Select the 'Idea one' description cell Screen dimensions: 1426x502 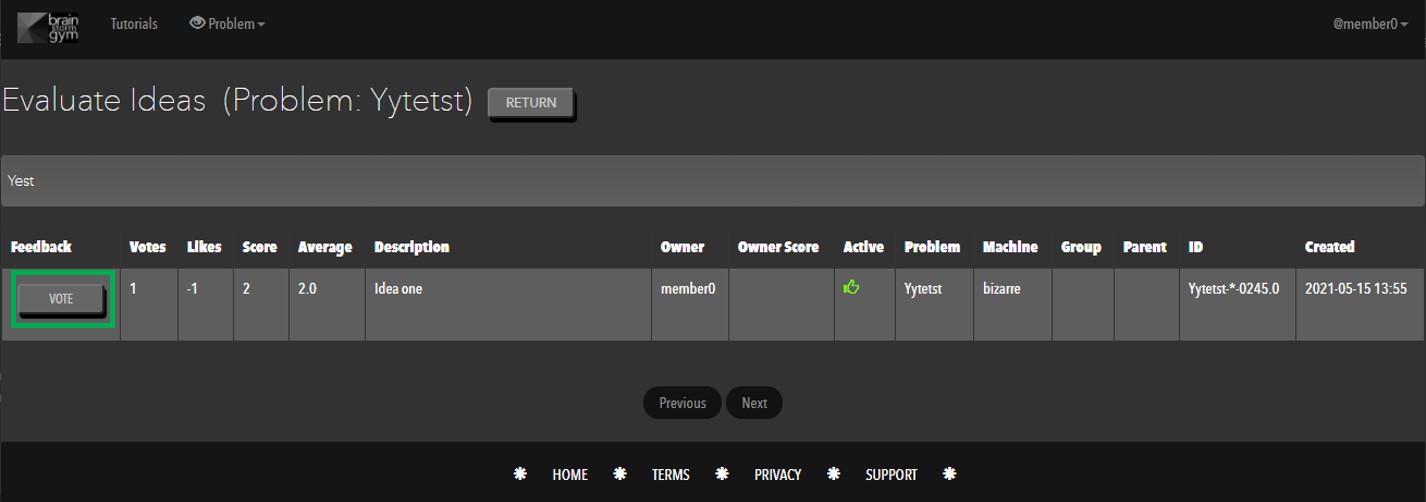tap(508, 304)
